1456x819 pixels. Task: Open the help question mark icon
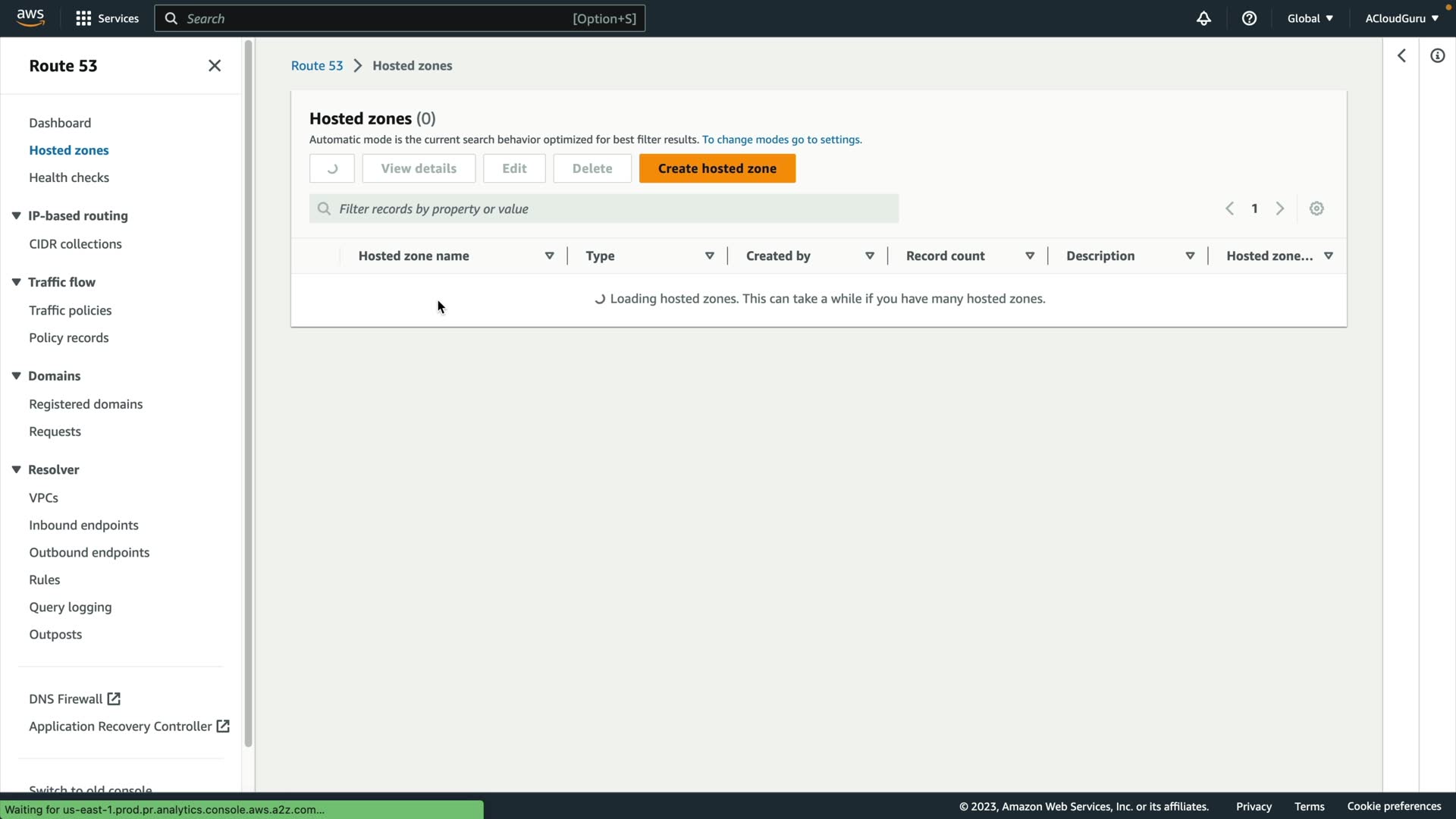coord(1249,18)
